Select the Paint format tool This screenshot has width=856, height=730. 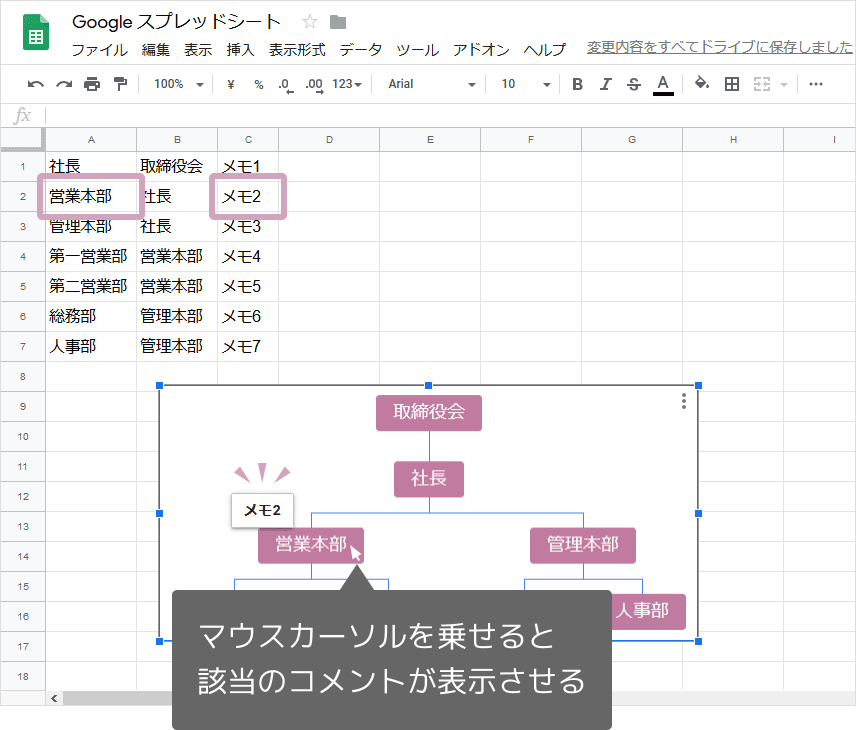pos(118,84)
